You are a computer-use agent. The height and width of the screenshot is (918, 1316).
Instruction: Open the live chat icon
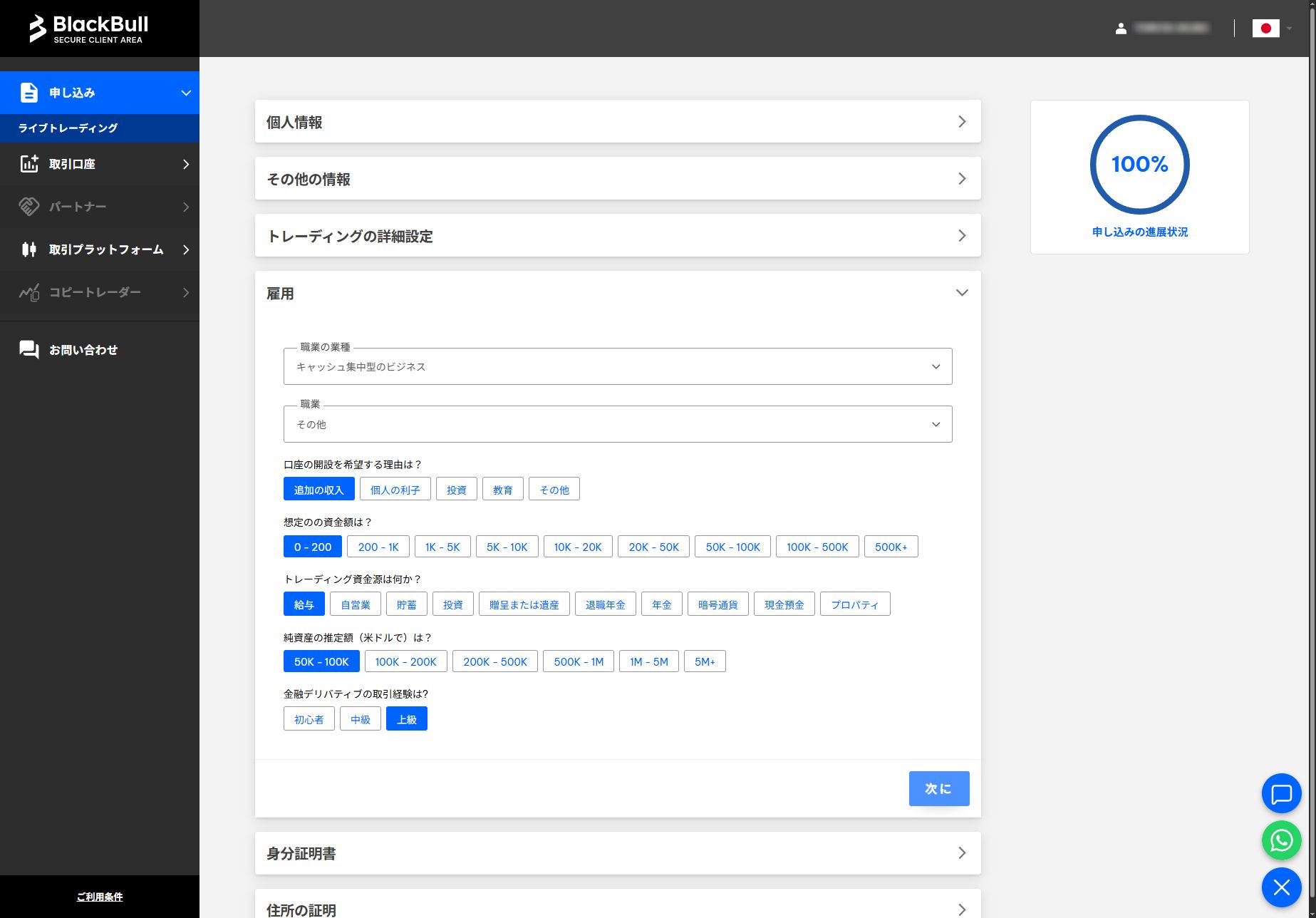point(1280,793)
